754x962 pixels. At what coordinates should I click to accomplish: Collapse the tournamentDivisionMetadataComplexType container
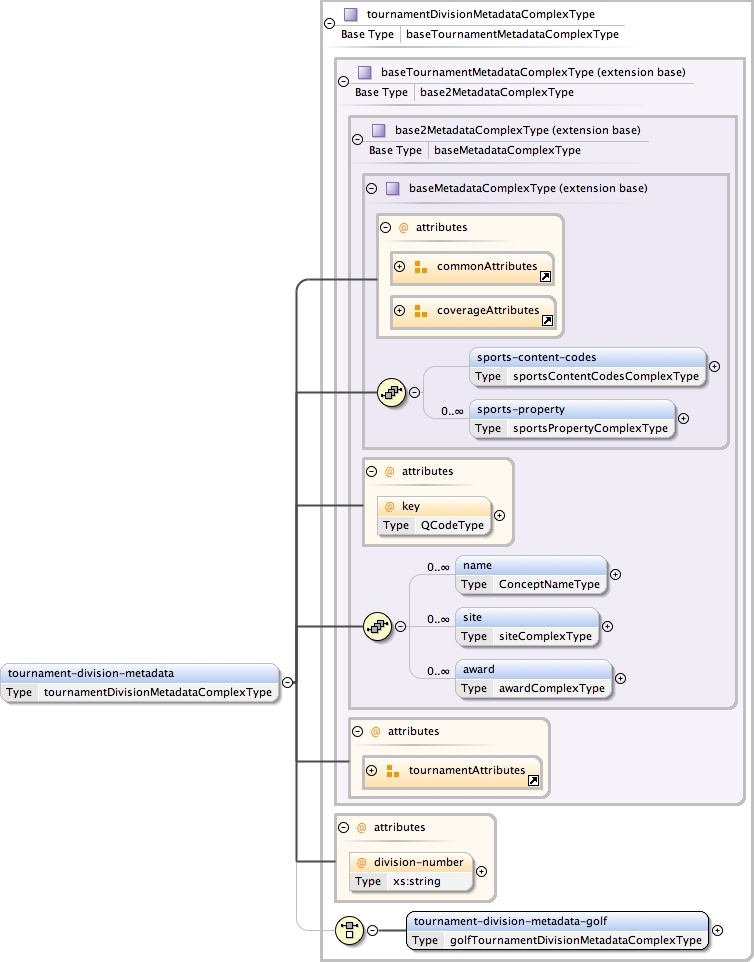point(329,23)
